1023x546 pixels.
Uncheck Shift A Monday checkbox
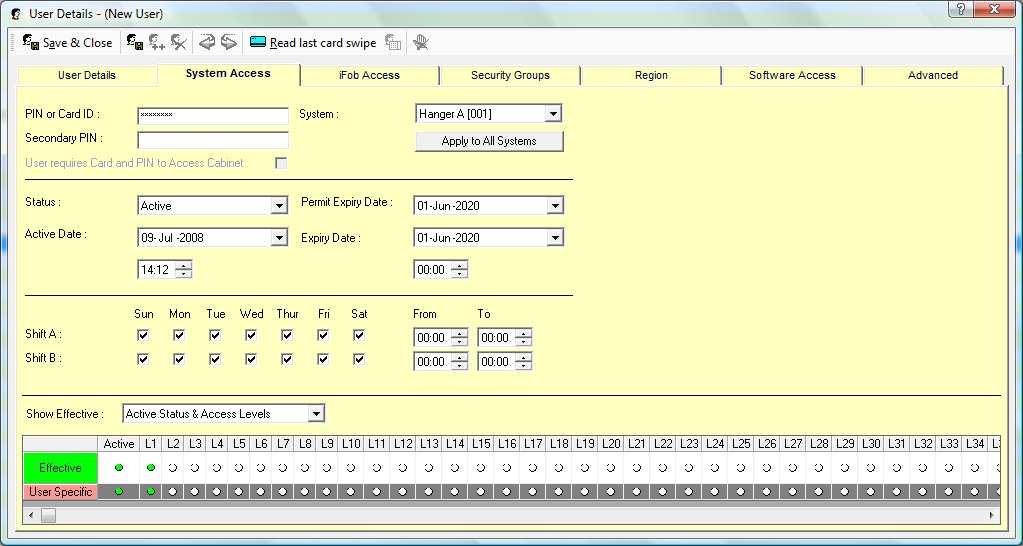(179, 335)
